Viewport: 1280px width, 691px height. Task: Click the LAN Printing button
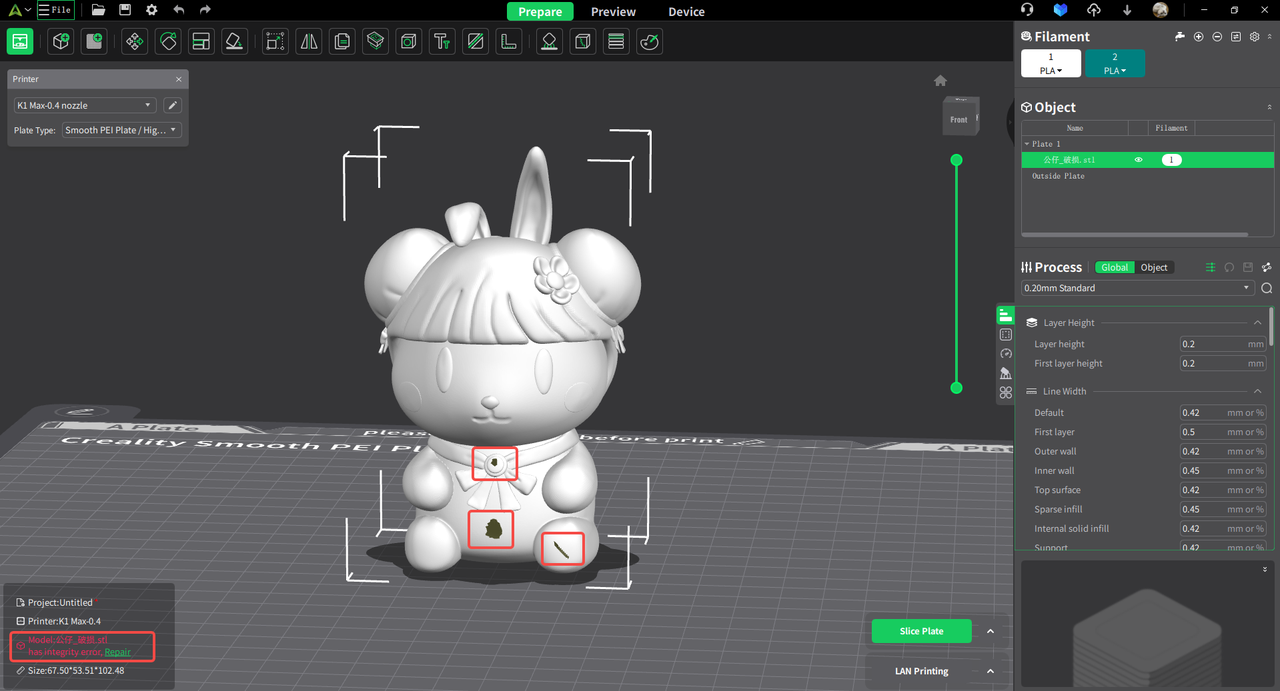(921, 671)
